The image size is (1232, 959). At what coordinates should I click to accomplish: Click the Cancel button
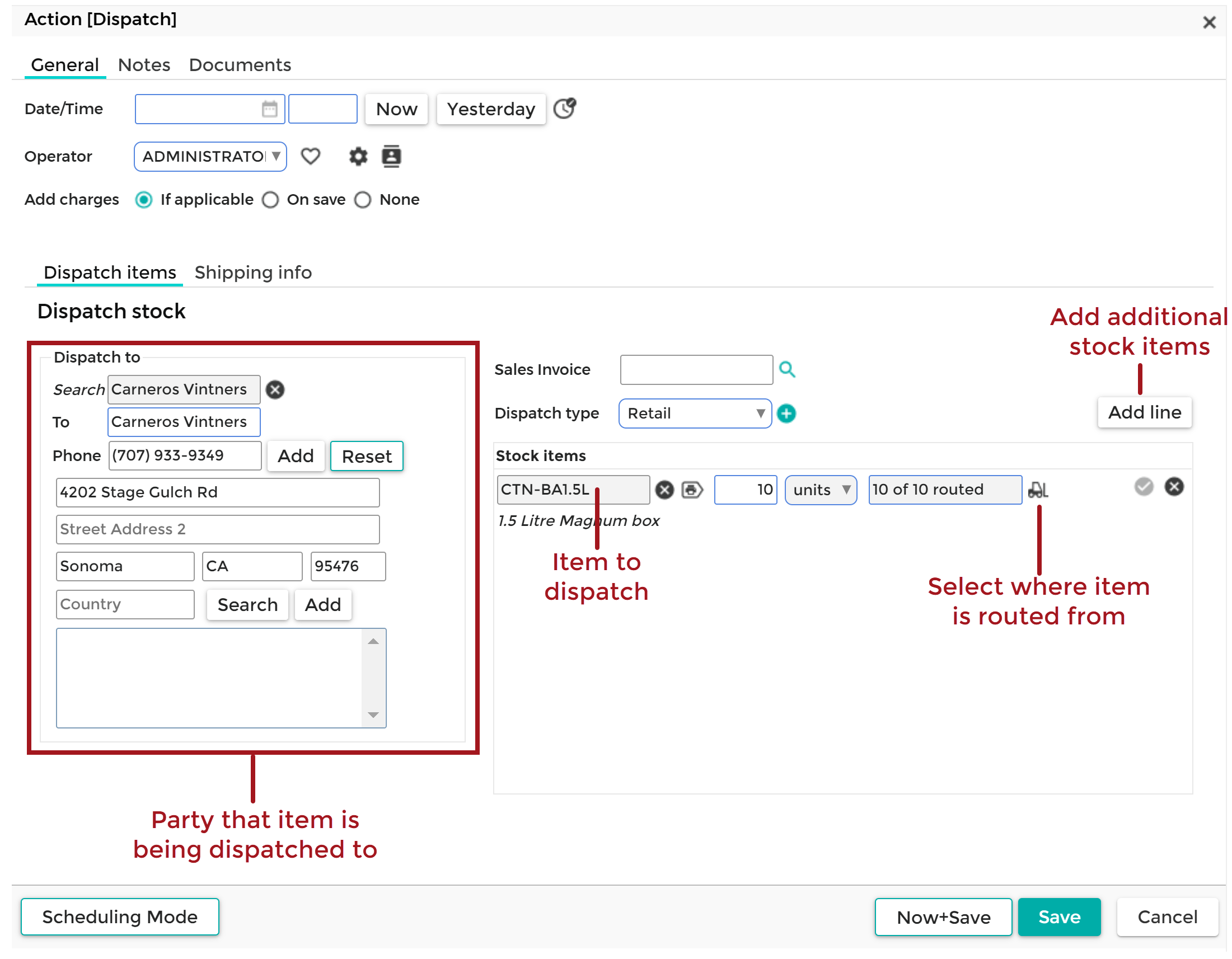(x=1168, y=918)
